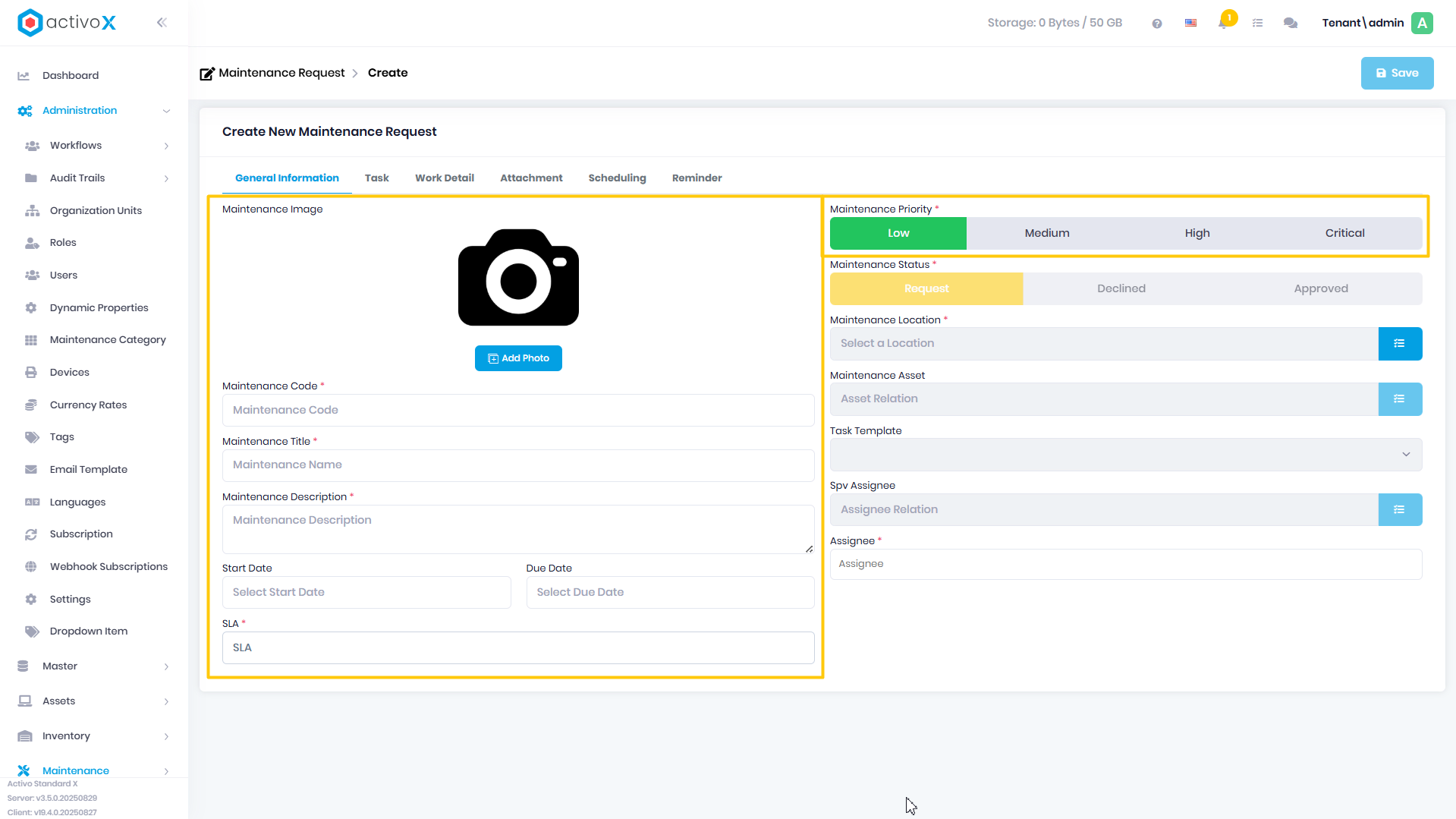Switch to the Task tab

(x=376, y=178)
